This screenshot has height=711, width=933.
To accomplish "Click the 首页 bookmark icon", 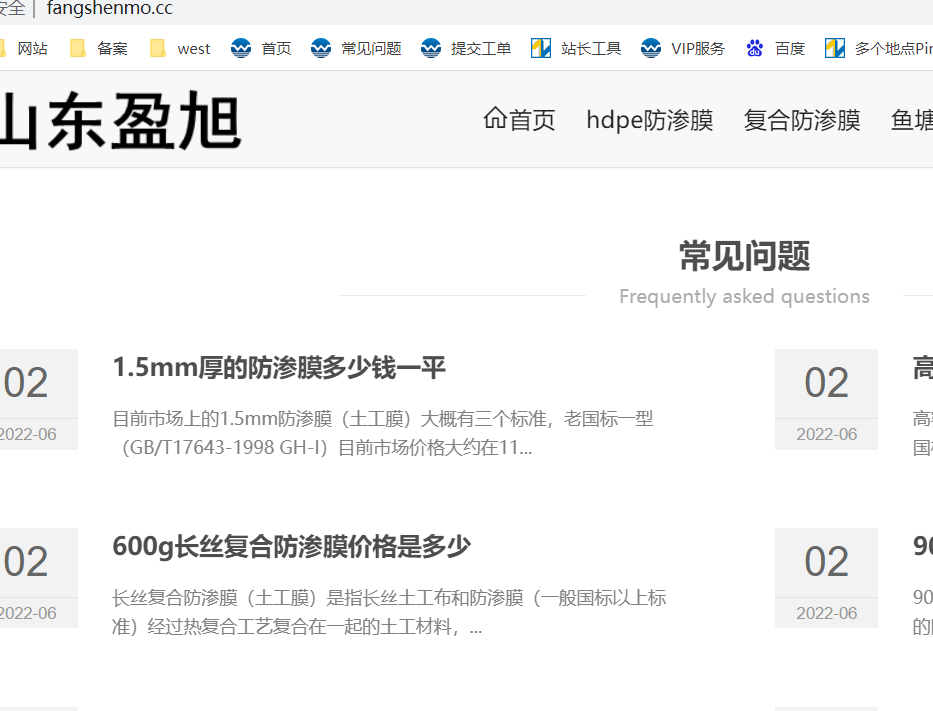I will pos(241,48).
